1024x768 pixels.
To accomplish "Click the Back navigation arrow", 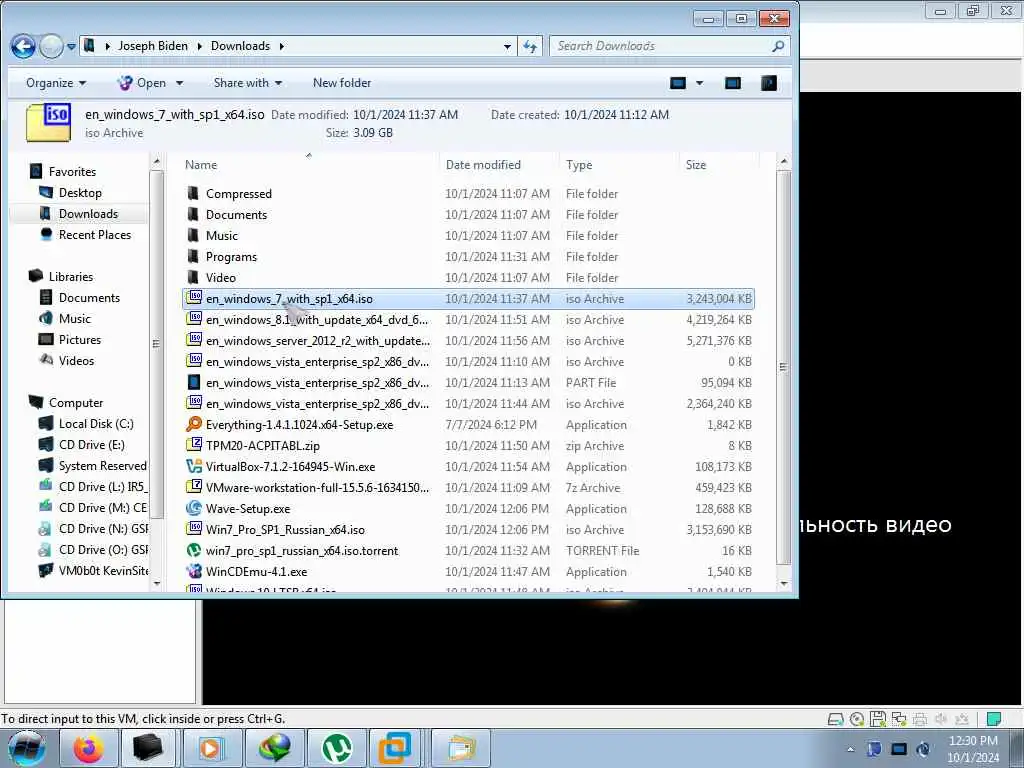I will click(24, 46).
